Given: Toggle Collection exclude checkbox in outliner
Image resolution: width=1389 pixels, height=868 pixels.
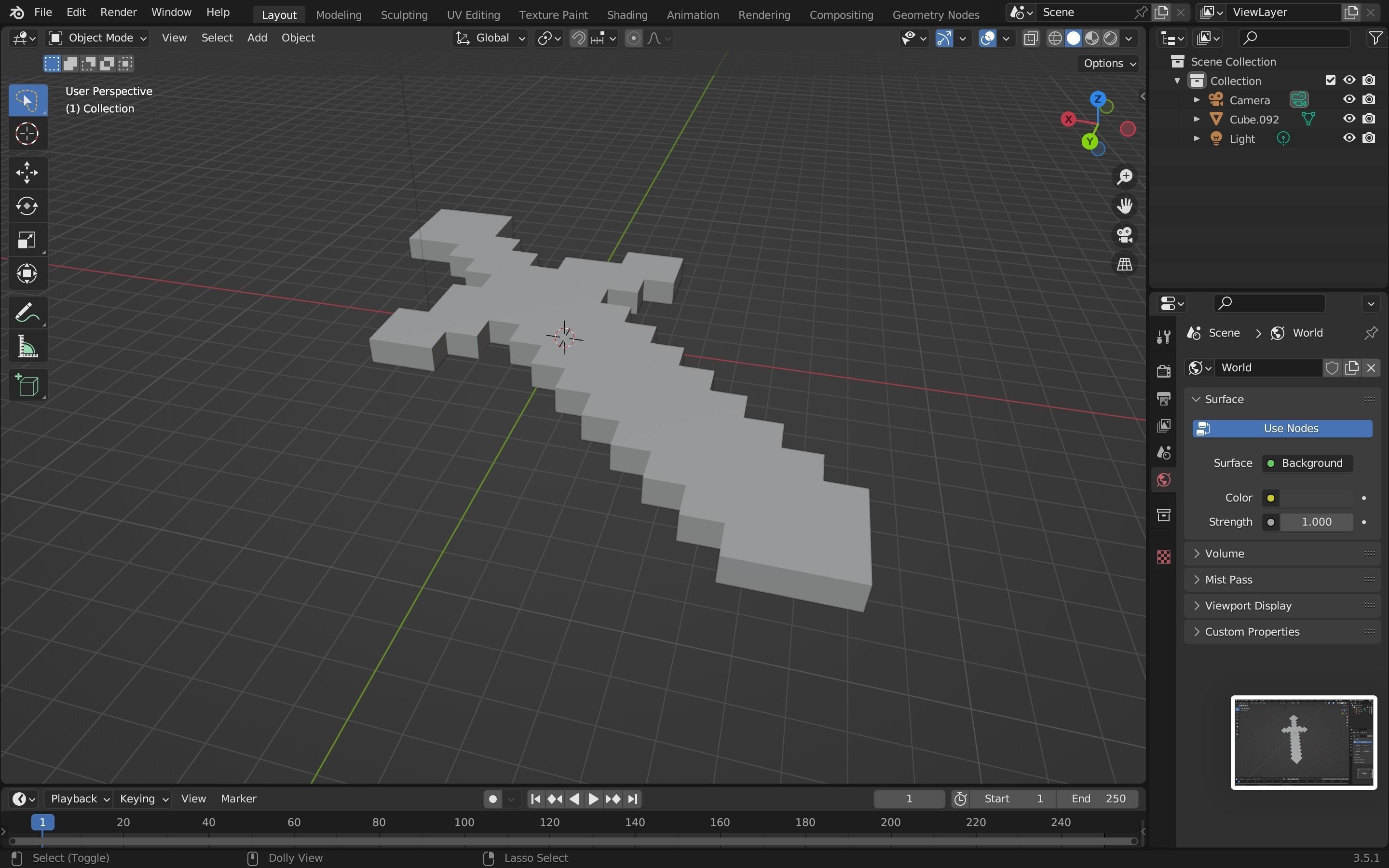Looking at the screenshot, I should tap(1331, 81).
